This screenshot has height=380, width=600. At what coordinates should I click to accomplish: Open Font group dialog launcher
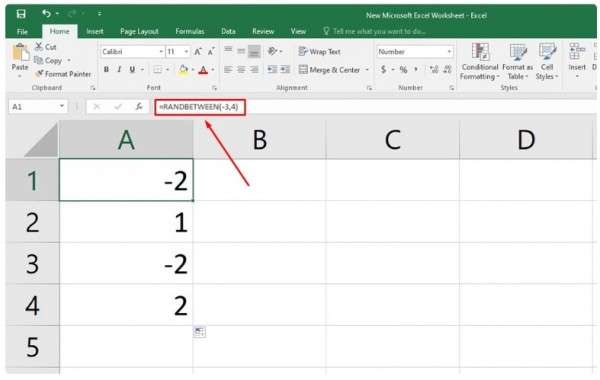click(x=214, y=88)
